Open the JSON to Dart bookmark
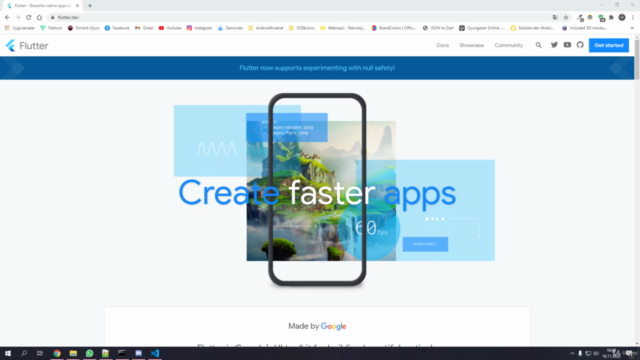The height and width of the screenshot is (360, 640). [438, 28]
